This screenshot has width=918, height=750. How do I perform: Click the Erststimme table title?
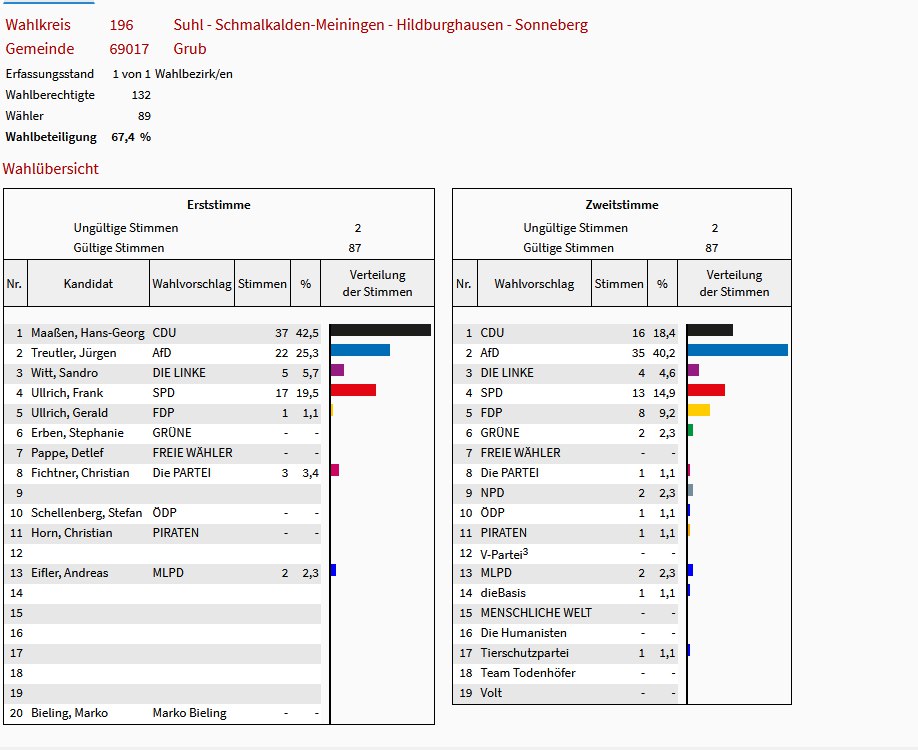219,205
